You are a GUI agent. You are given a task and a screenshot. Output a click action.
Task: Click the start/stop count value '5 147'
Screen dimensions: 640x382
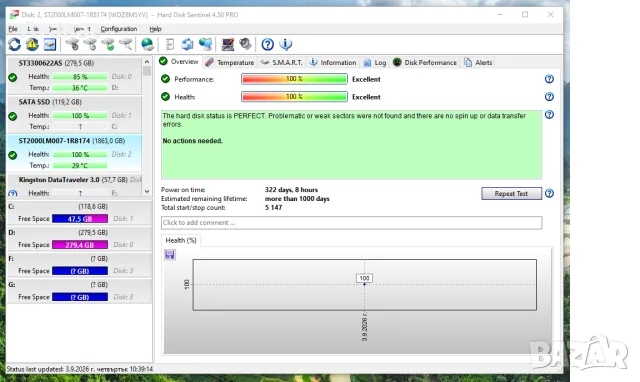tap(273, 208)
